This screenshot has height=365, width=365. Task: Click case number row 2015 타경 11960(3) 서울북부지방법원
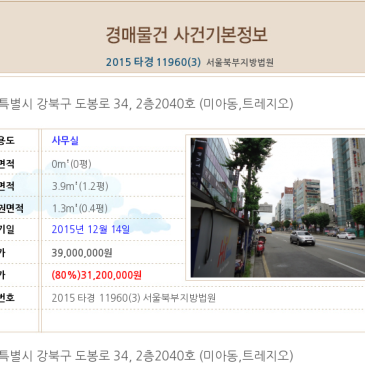coord(134,298)
